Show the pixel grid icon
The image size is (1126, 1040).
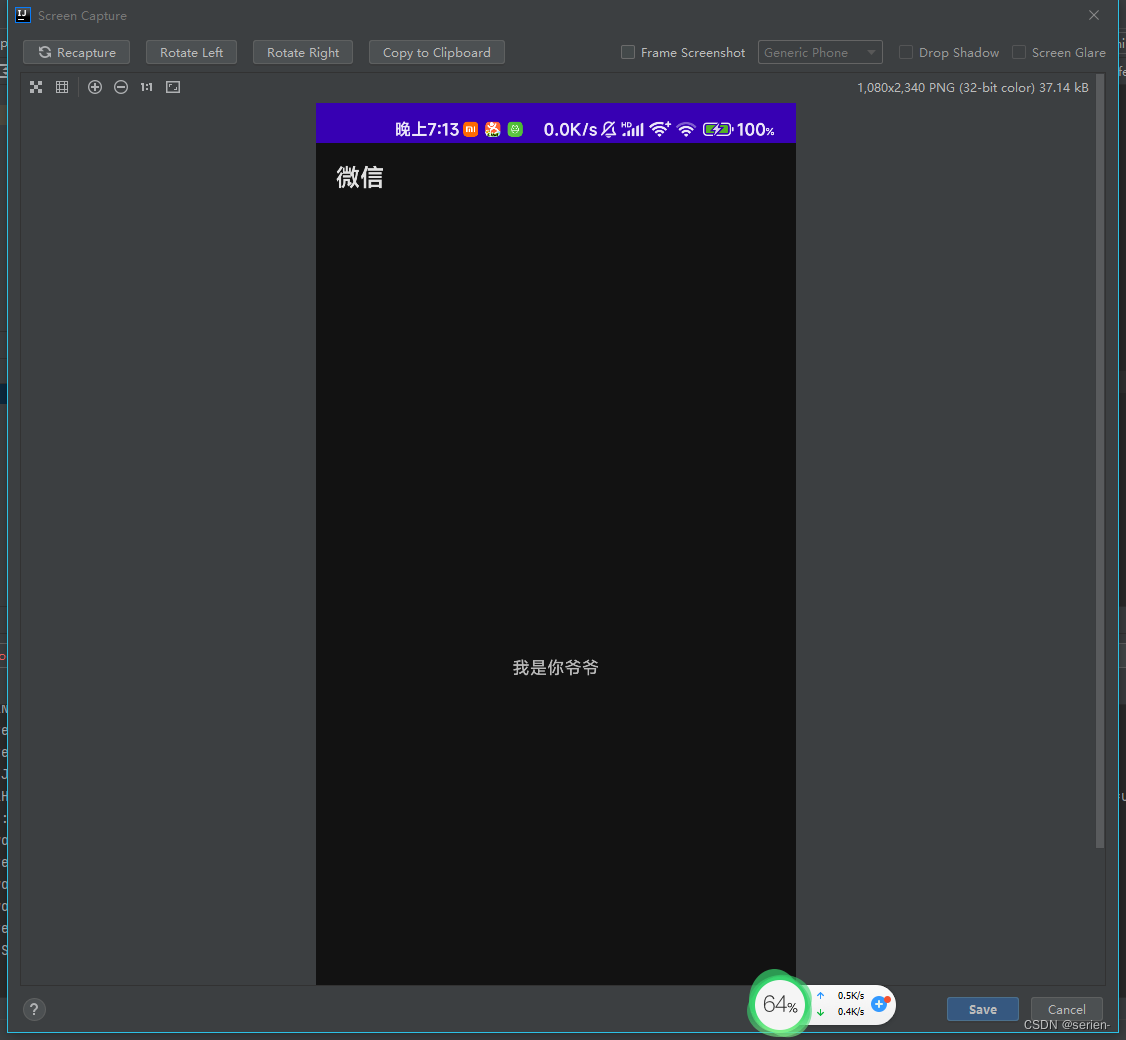[62, 87]
